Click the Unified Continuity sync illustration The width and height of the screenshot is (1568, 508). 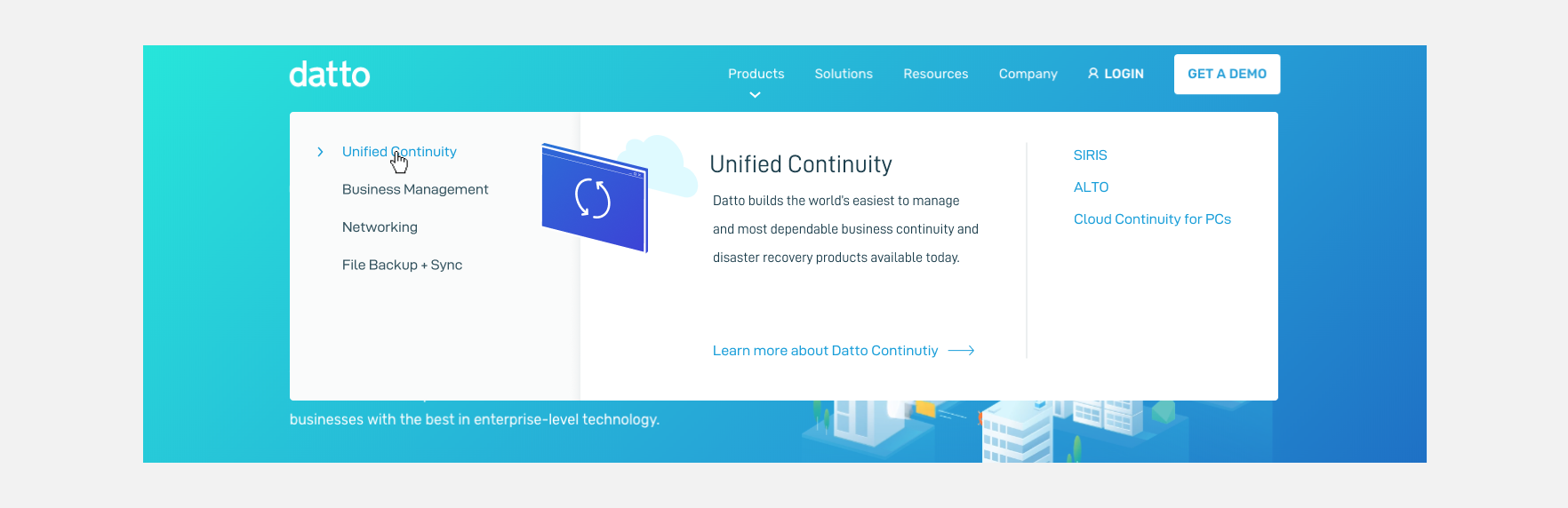(595, 198)
